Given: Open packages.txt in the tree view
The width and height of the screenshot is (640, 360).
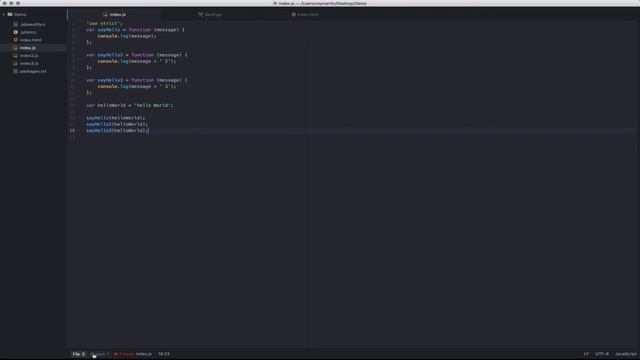Looking at the screenshot, I should click(x=33, y=71).
